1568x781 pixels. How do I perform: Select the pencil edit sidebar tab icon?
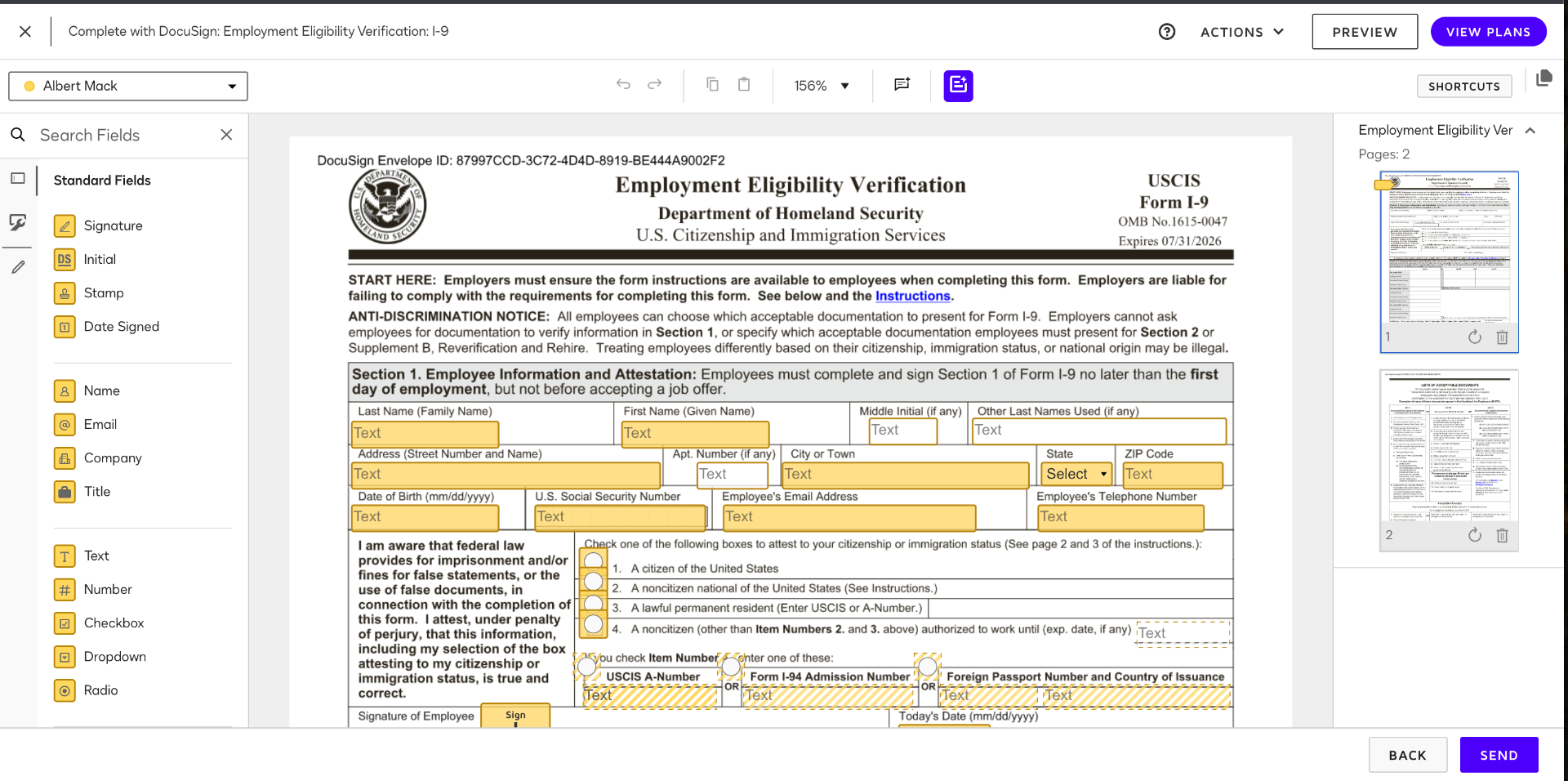(x=18, y=267)
